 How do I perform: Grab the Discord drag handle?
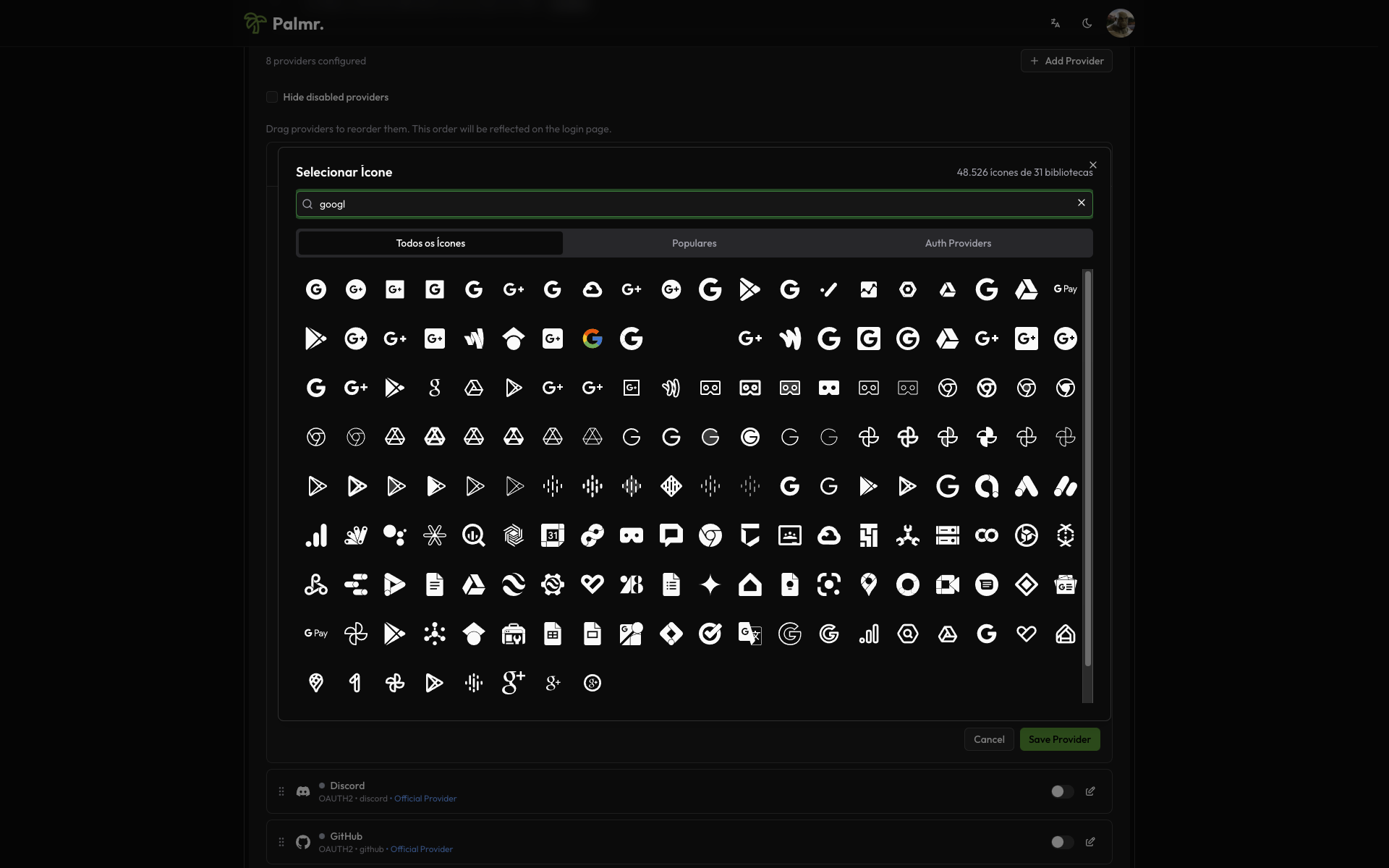tap(281, 791)
